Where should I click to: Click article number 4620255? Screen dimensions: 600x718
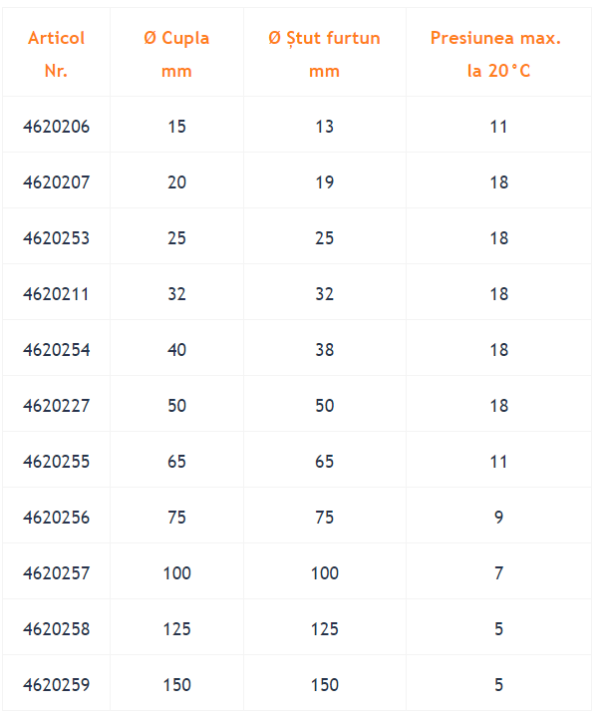coord(56,462)
